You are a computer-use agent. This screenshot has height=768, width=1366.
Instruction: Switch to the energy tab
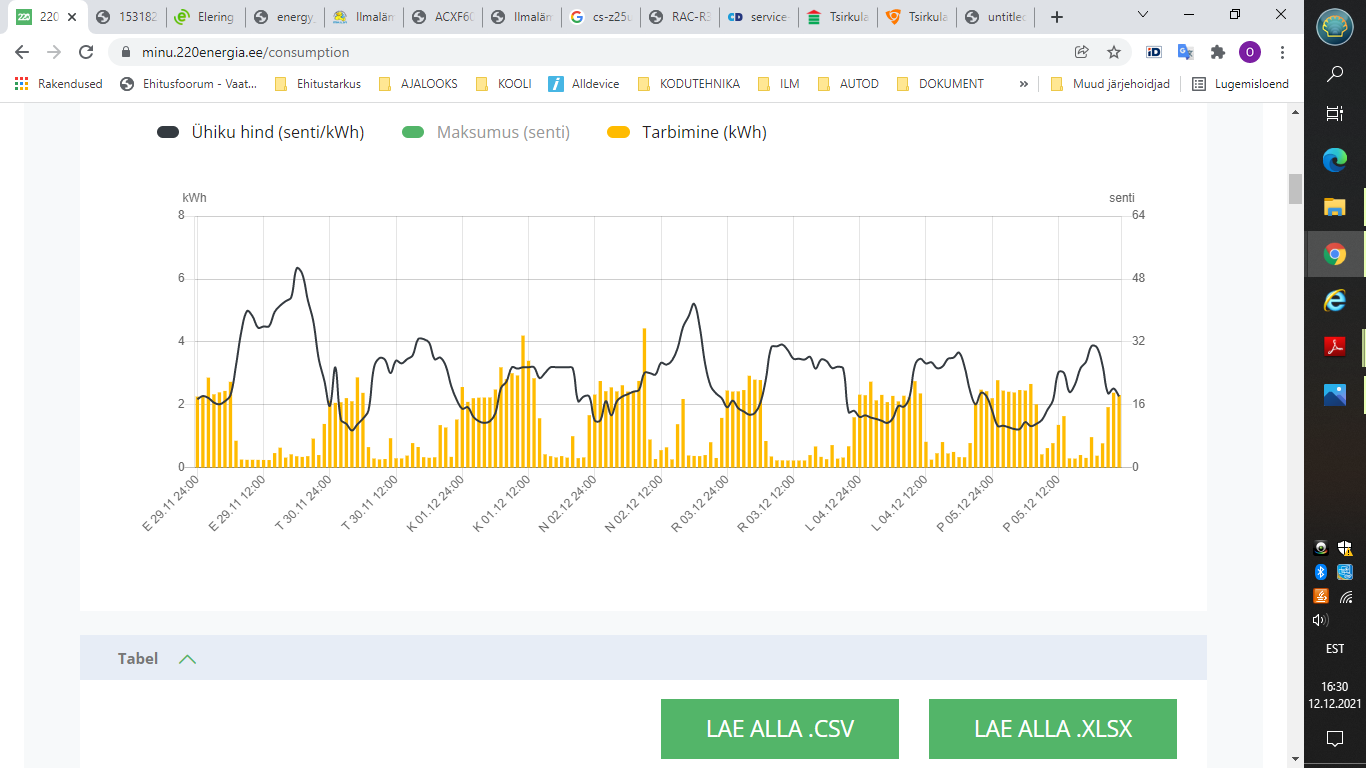click(285, 17)
